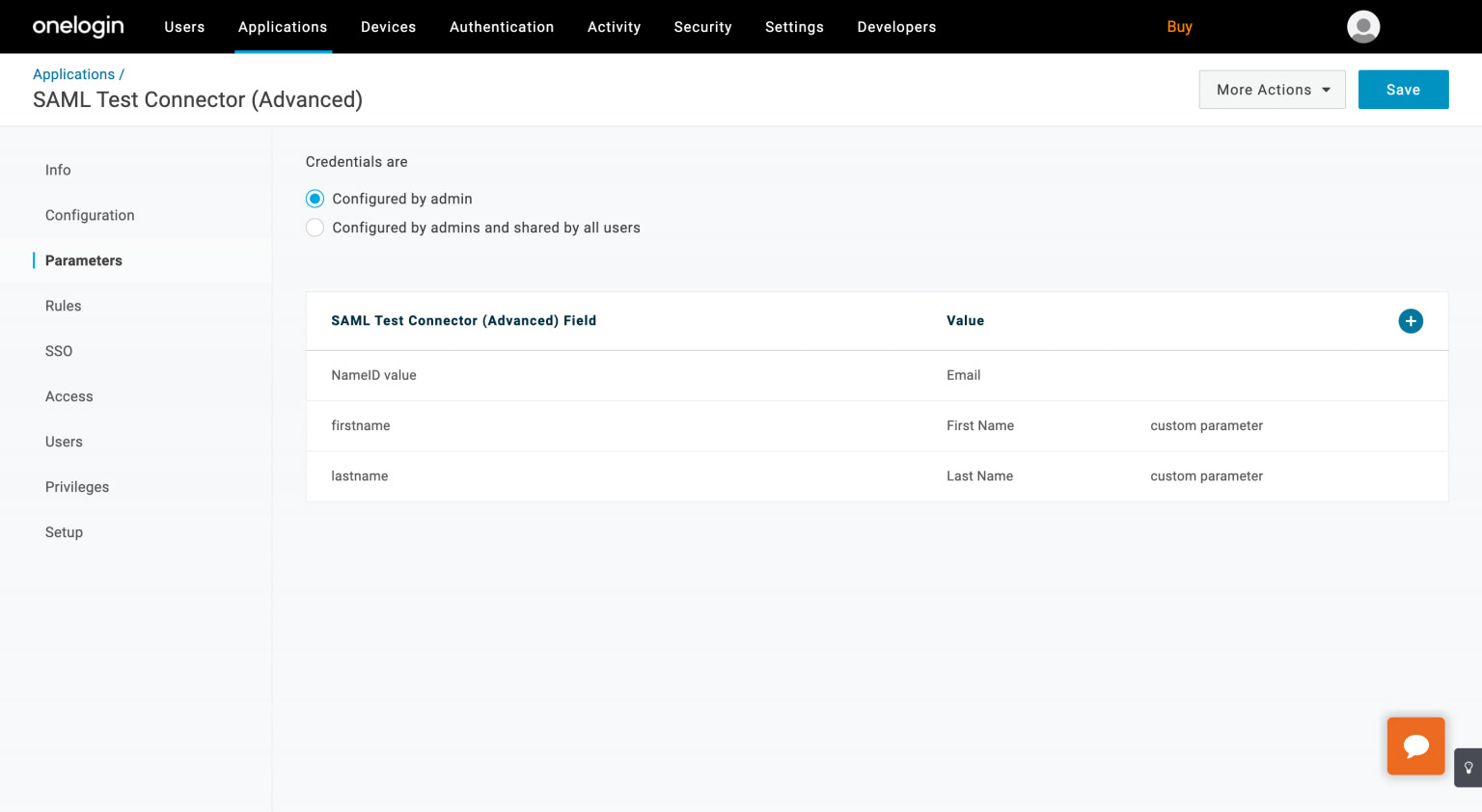Open the Developers top menu
Image resolution: width=1482 pixels, height=812 pixels.
pos(896,27)
